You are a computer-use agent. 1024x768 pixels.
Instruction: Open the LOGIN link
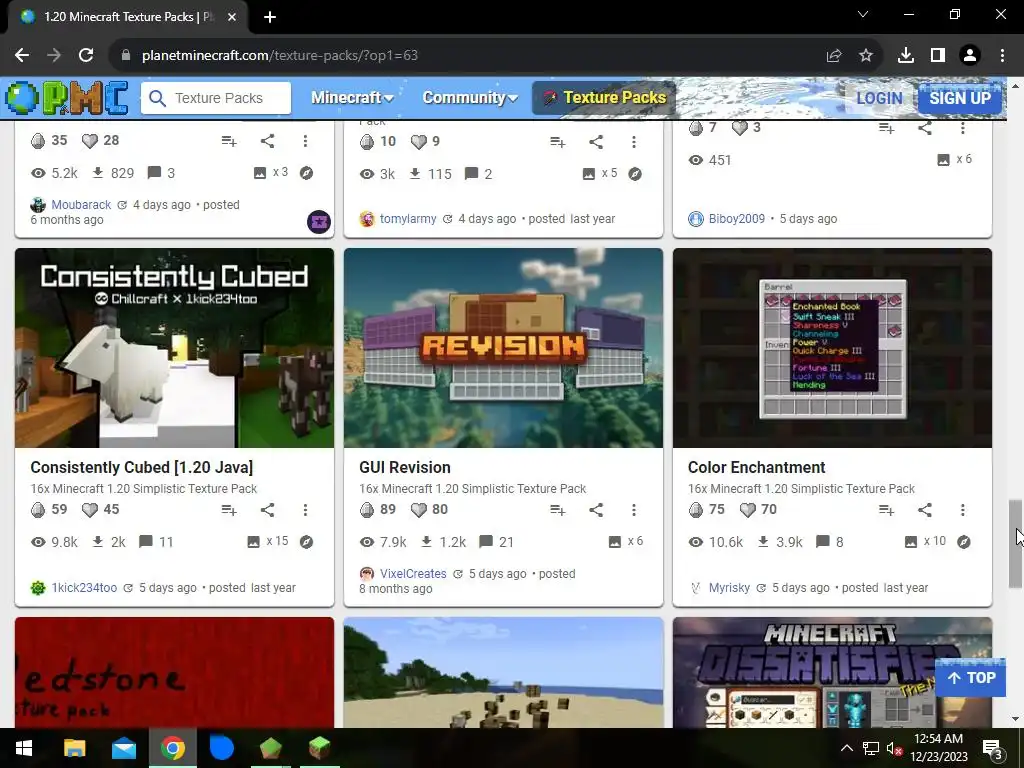[879, 98]
